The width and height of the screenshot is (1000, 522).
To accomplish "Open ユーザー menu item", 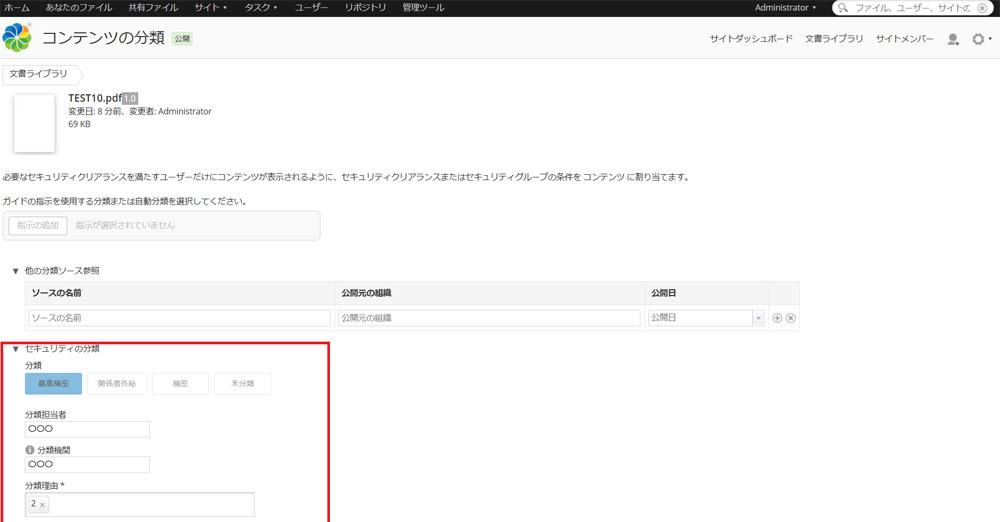I will [x=311, y=8].
